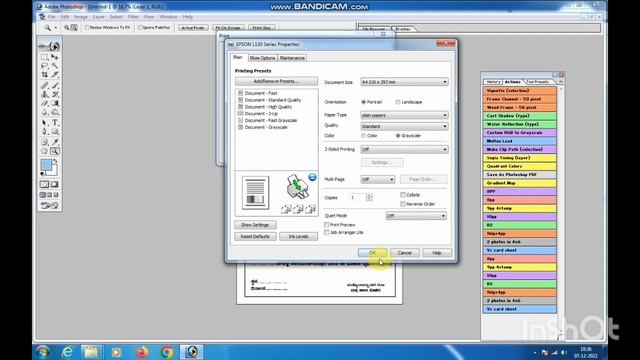Viewport: 640px width, 360px height.
Task: Click the Reset Defaults button
Action: (x=255, y=236)
